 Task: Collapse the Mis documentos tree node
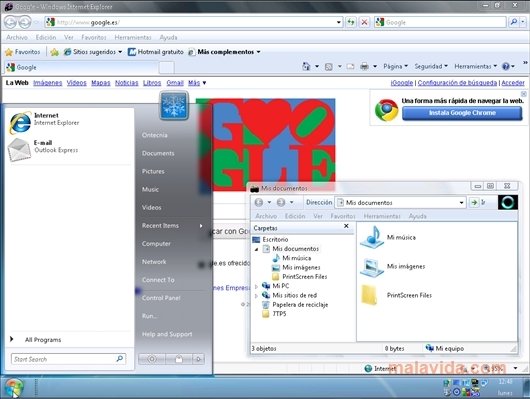pyautogui.click(x=256, y=249)
